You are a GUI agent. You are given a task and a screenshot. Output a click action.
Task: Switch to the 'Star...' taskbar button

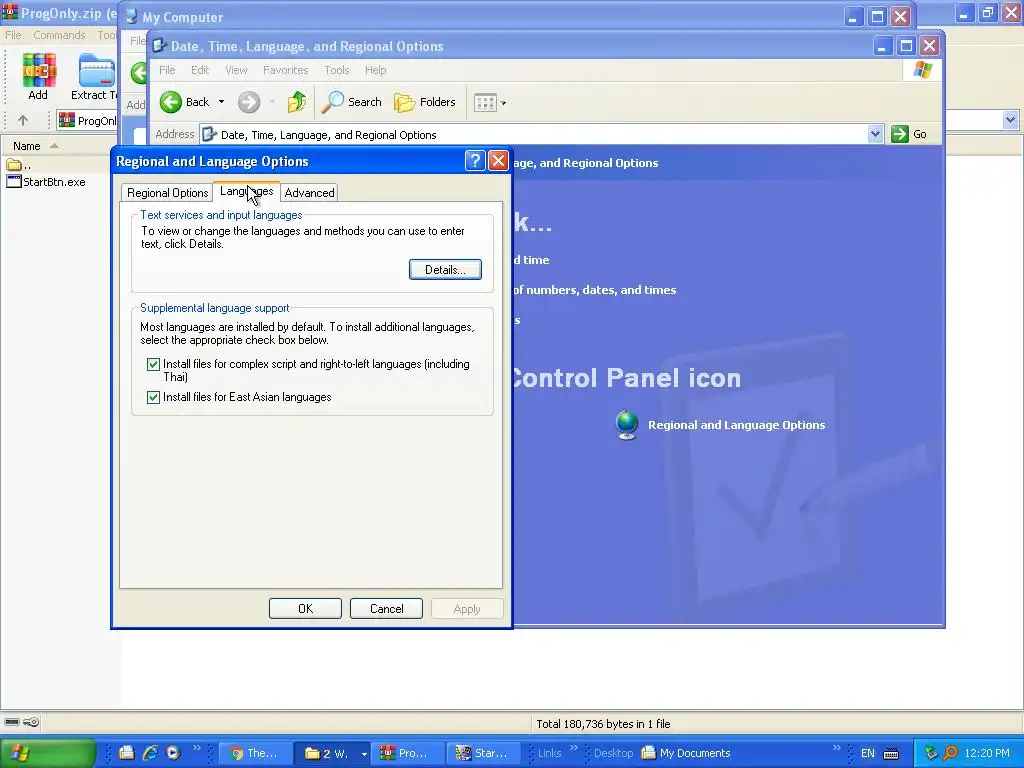(x=483, y=754)
